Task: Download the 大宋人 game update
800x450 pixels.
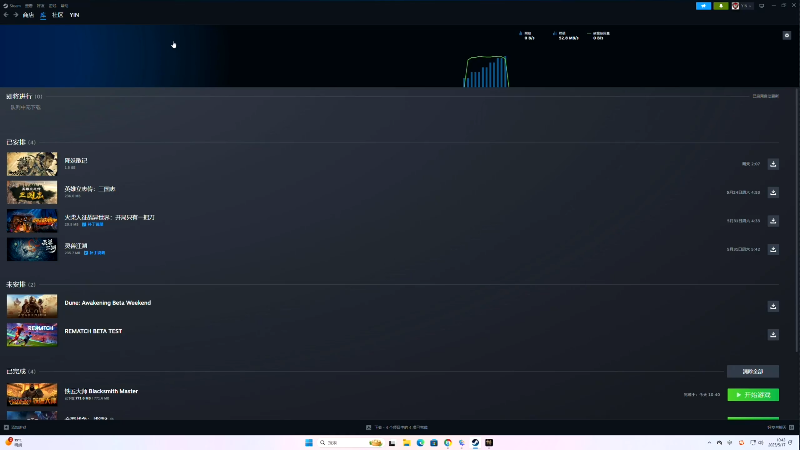Action: point(773,221)
